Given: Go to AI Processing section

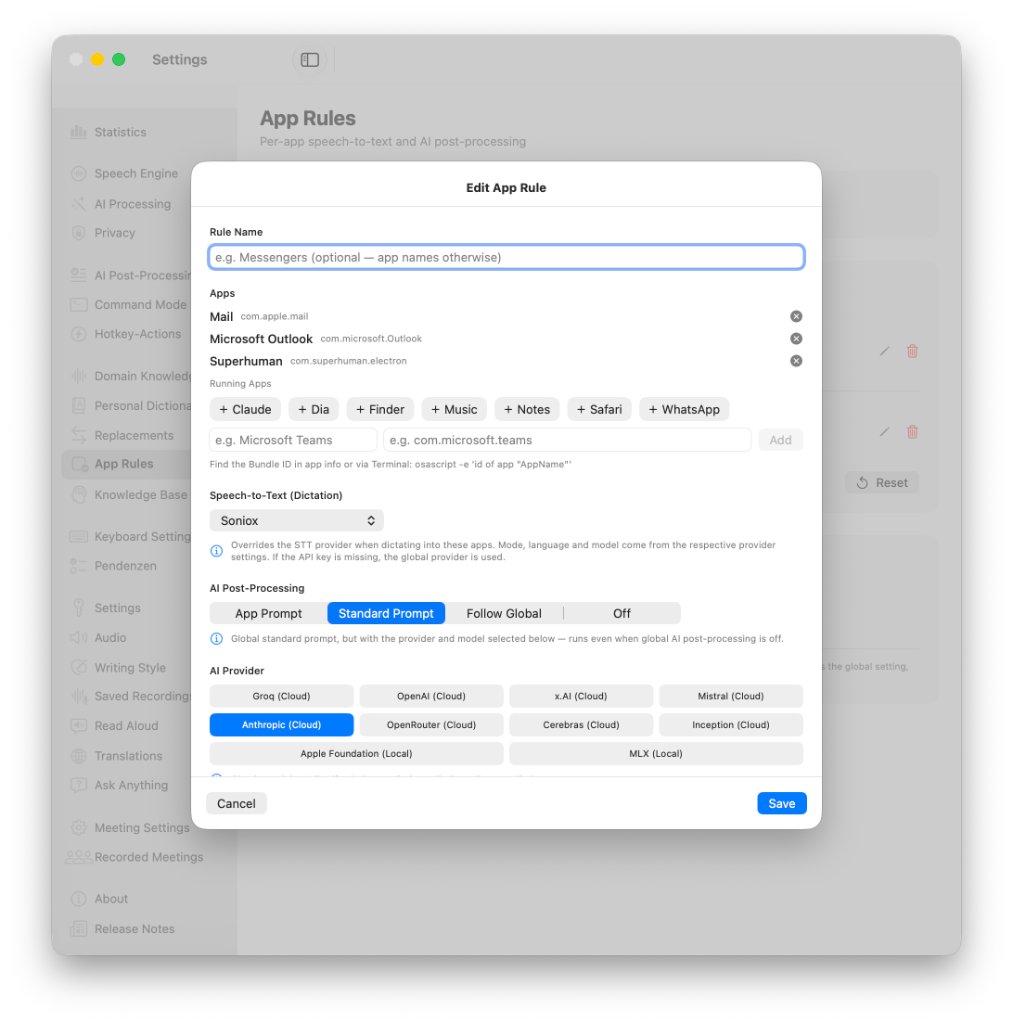Looking at the screenshot, I should click(x=133, y=204).
